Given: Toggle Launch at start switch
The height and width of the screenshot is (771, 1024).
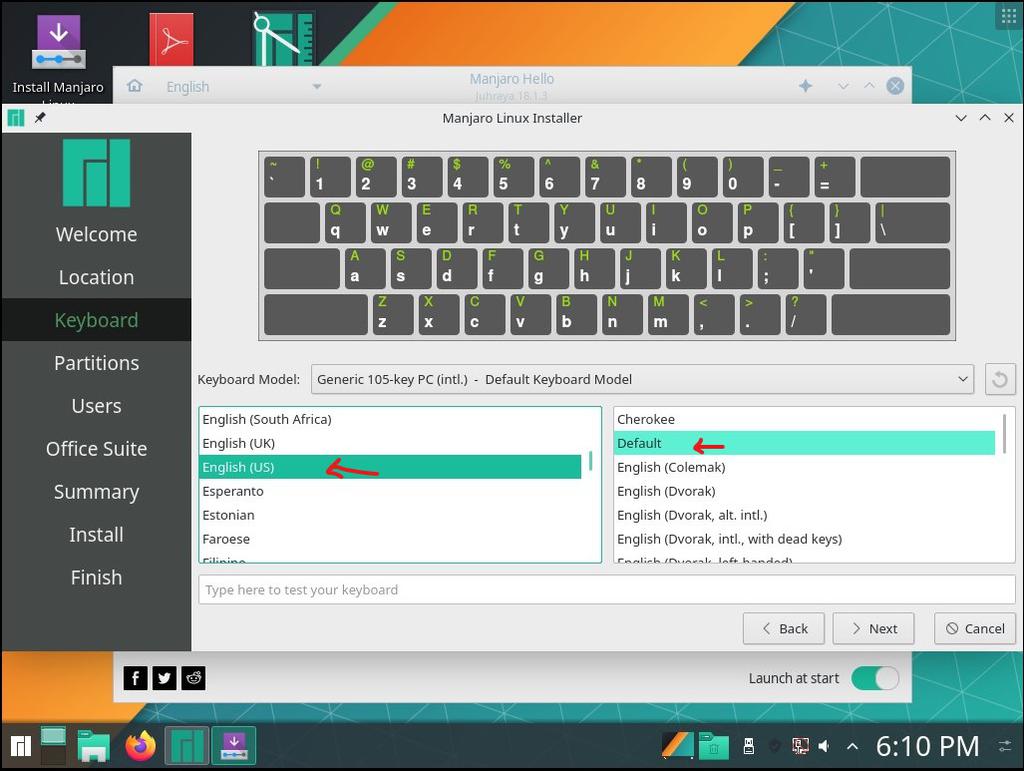Looking at the screenshot, I should pos(875,678).
